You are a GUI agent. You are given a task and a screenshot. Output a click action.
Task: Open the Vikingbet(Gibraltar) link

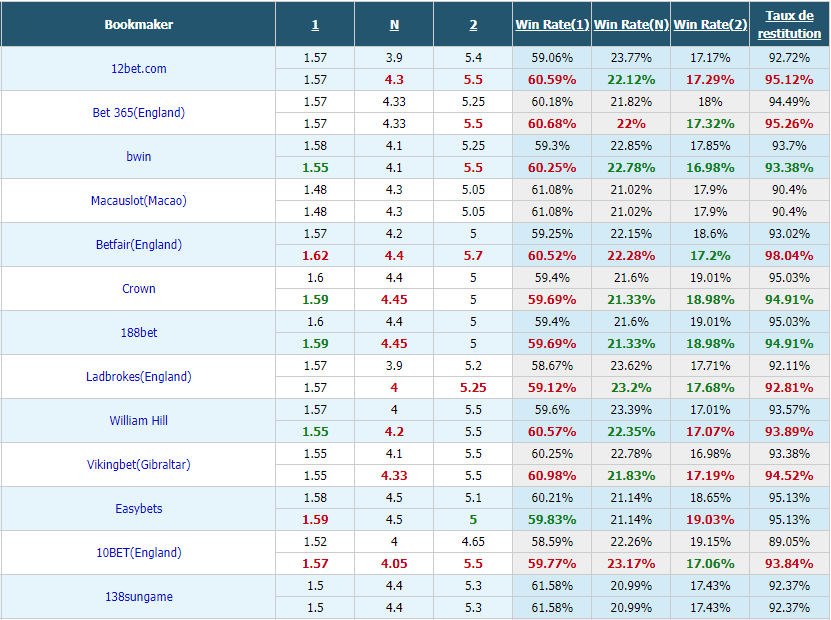click(138, 464)
